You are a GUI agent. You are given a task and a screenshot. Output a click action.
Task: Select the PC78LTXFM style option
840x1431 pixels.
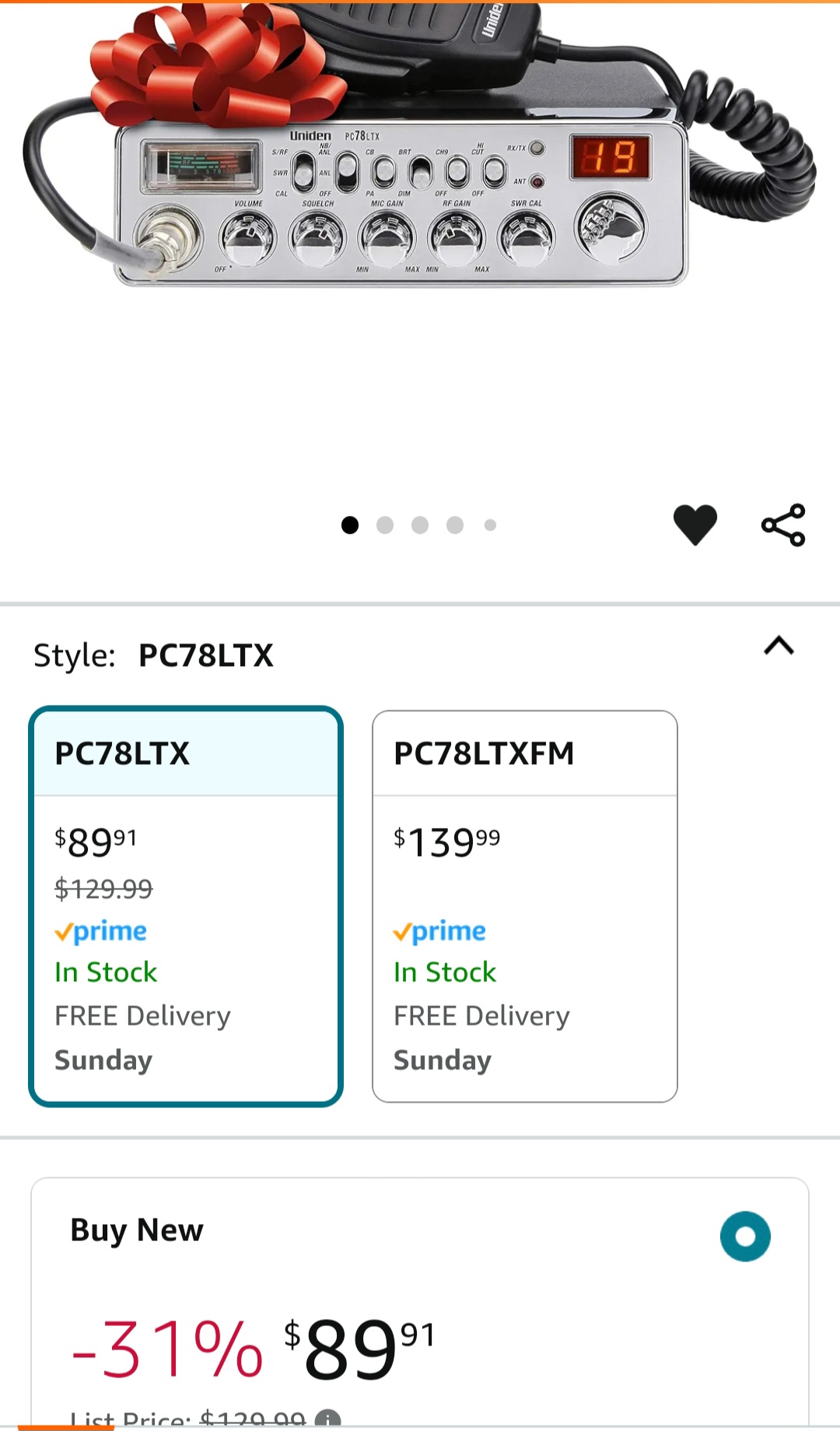[524, 906]
